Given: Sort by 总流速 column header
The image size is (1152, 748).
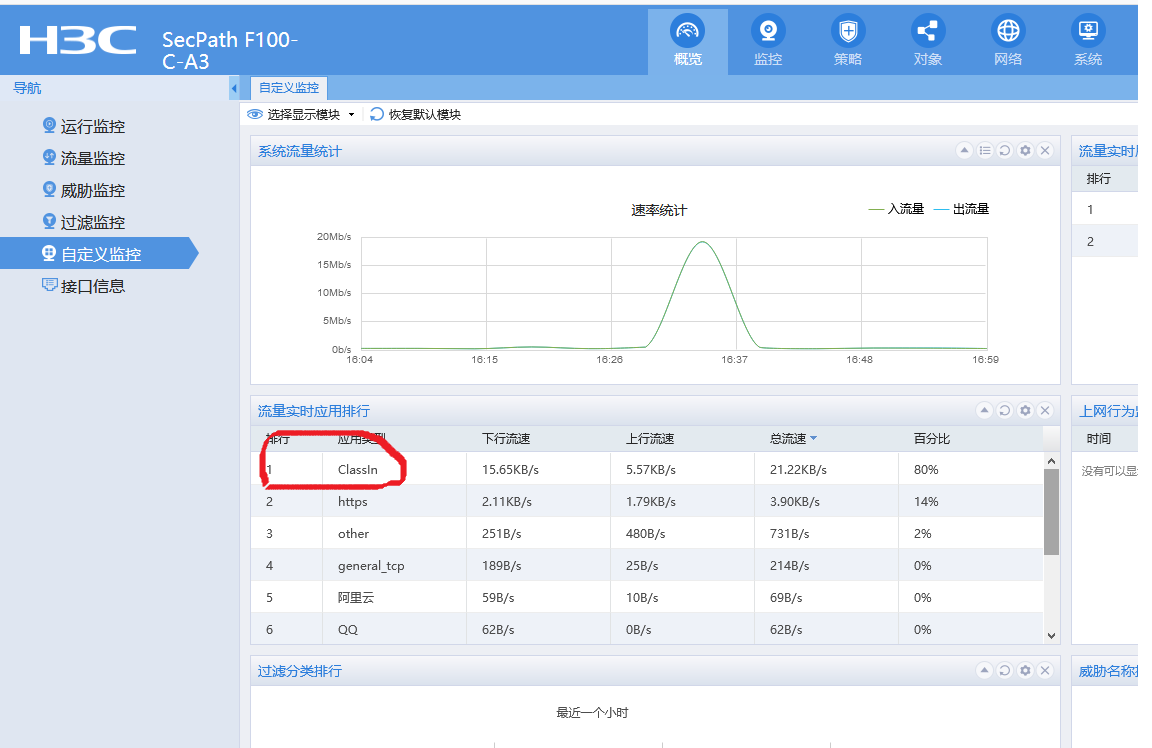Looking at the screenshot, I should click(787, 439).
